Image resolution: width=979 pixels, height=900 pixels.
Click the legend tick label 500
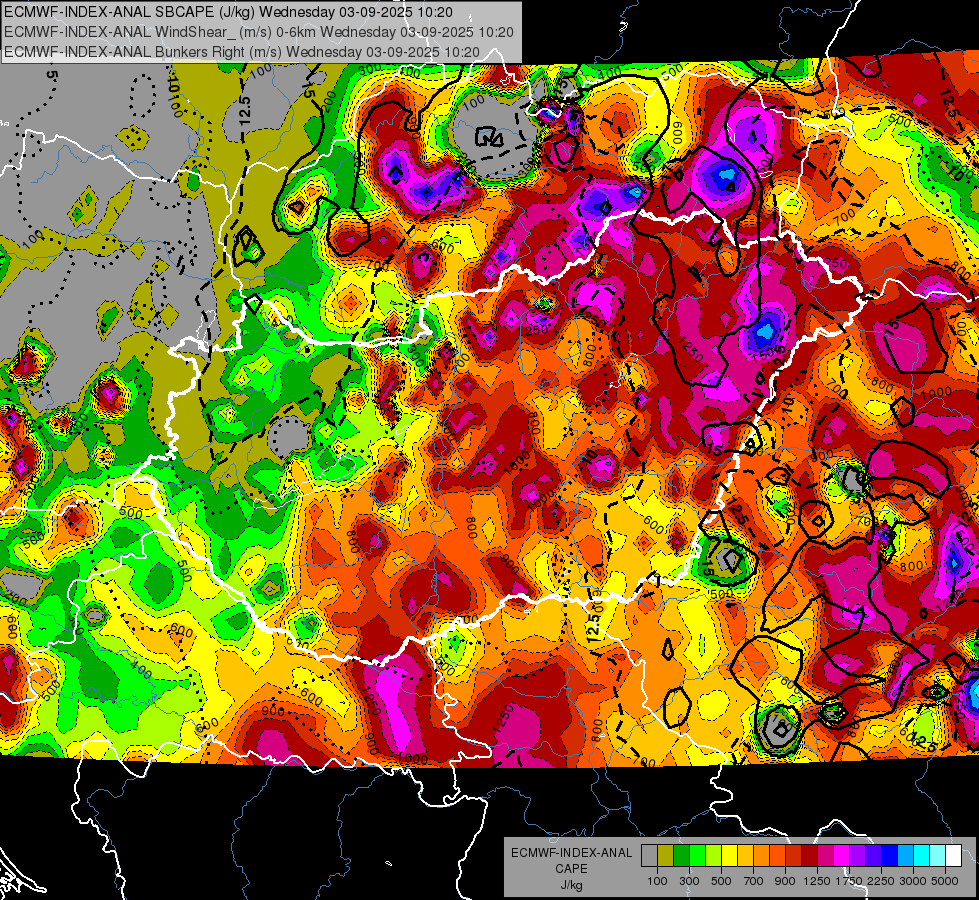(721, 881)
